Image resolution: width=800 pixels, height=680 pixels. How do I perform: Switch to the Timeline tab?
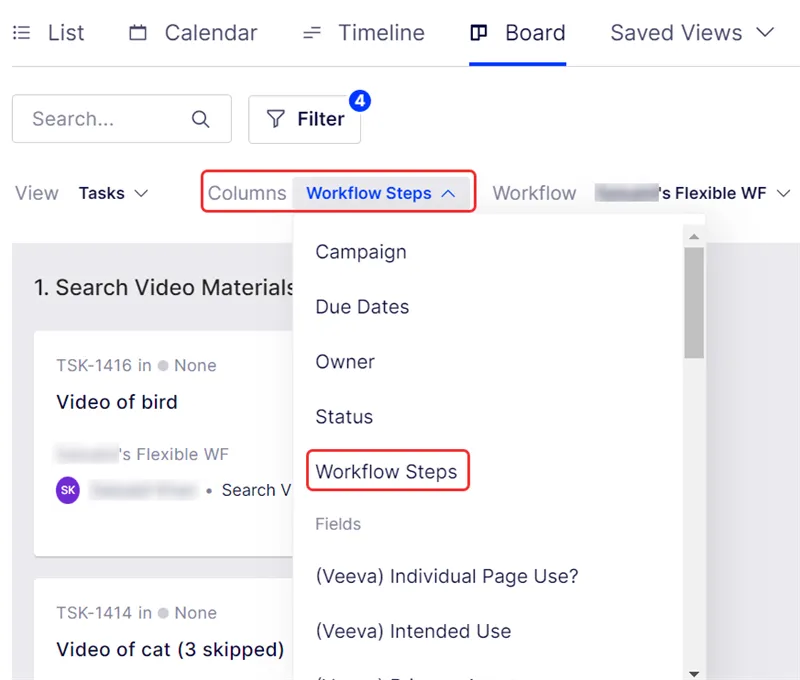[x=363, y=33]
